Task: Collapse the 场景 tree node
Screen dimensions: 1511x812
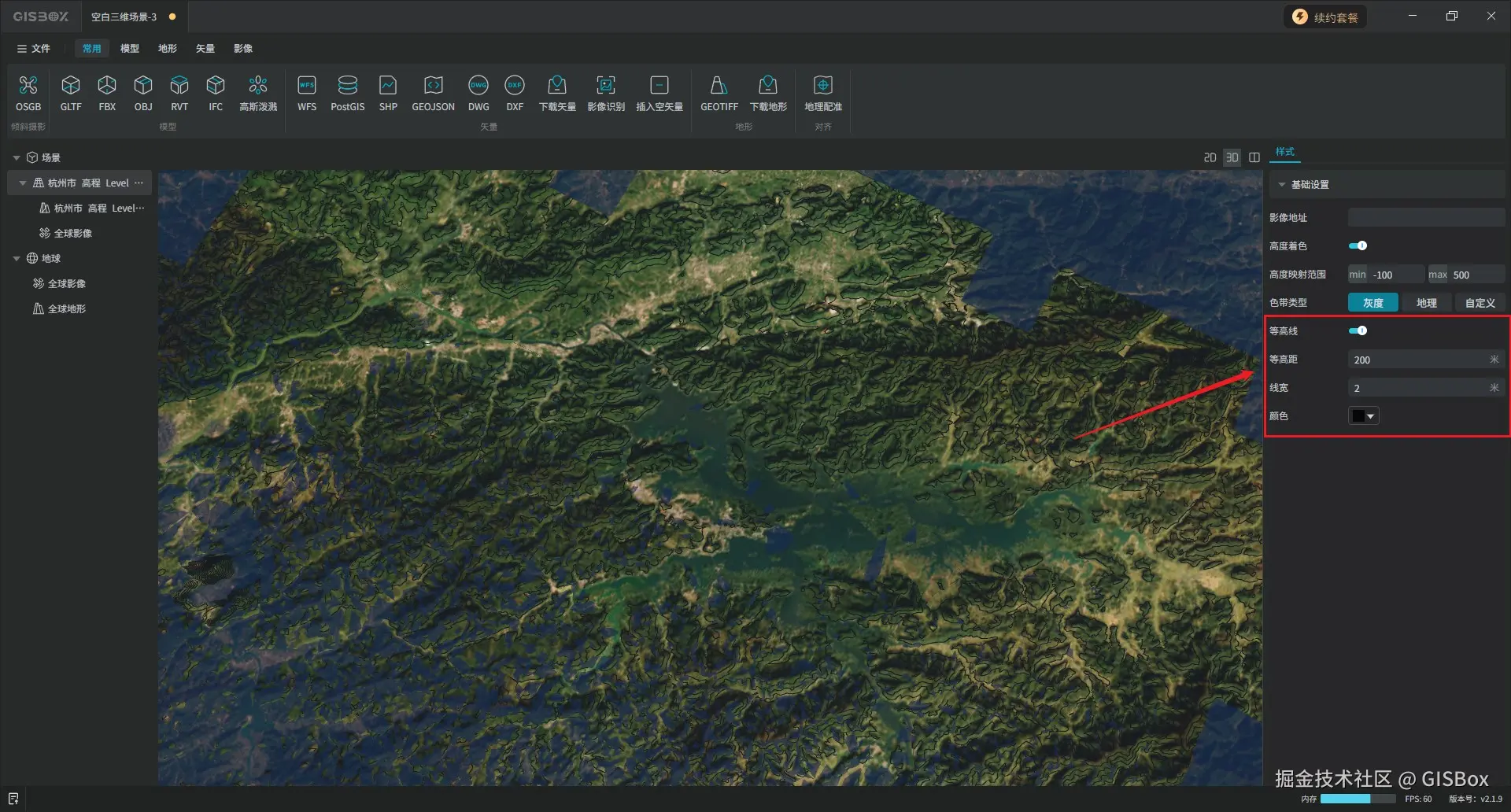Action: tap(17, 157)
